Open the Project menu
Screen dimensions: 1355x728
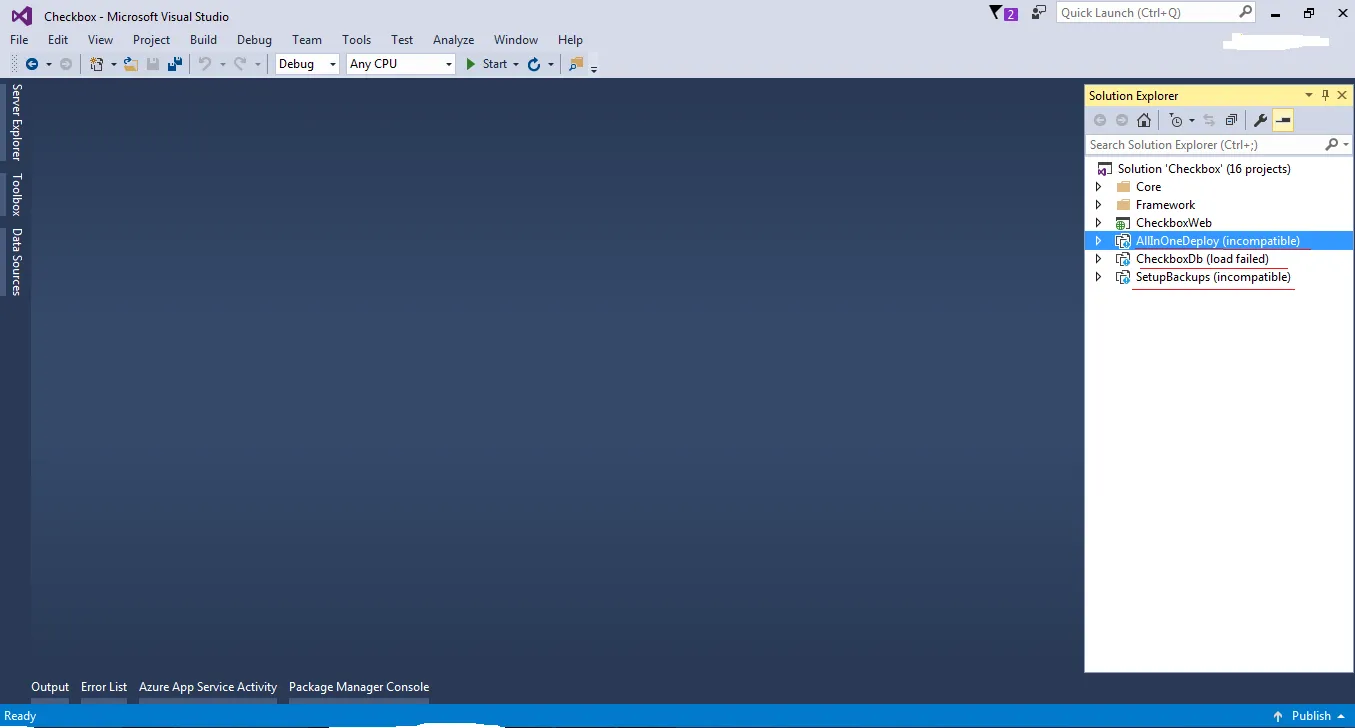(151, 40)
